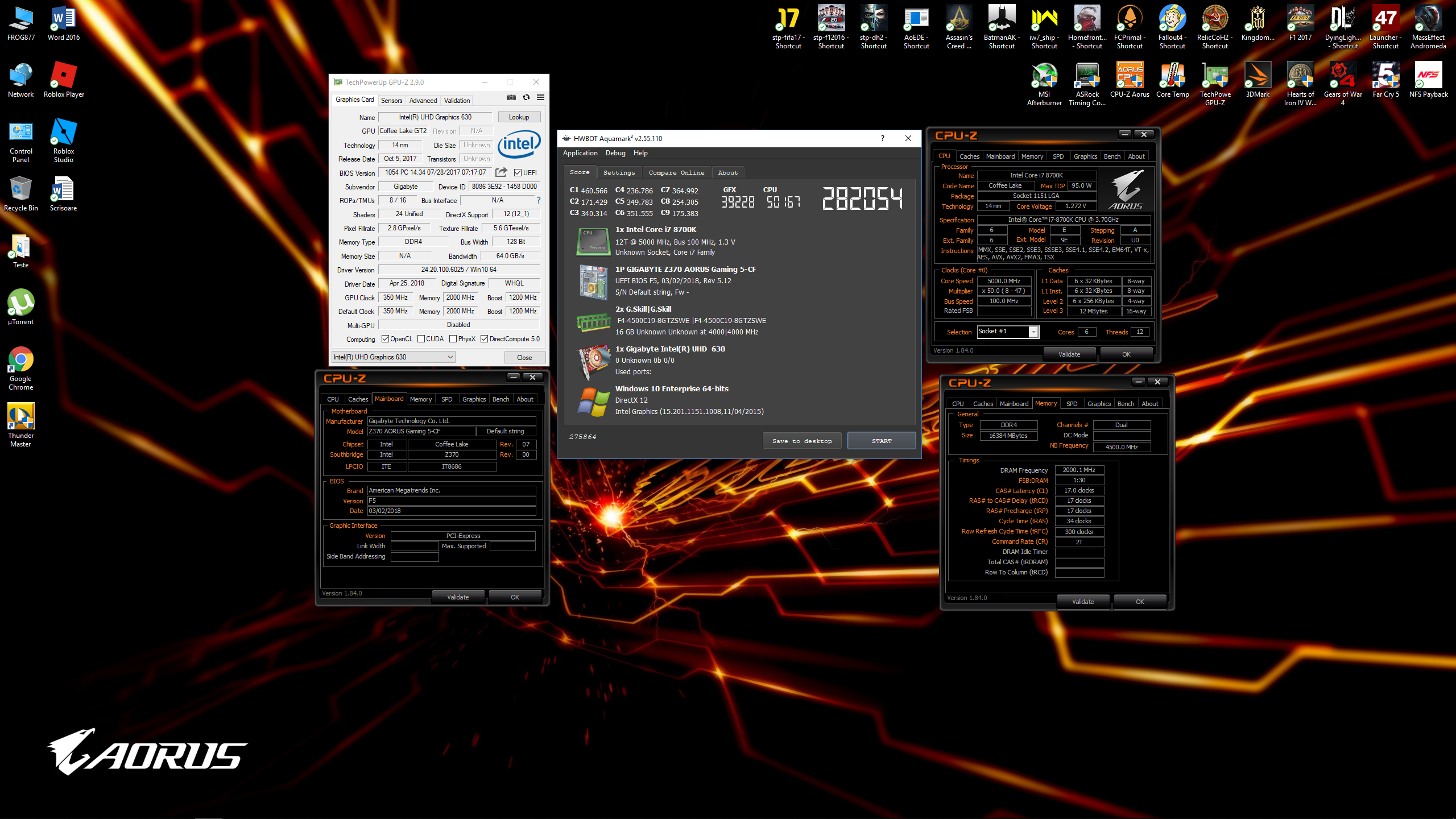Image resolution: width=1456 pixels, height=819 pixels.
Task: Switch to Settings tab in Aquamark
Action: click(x=619, y=172)
